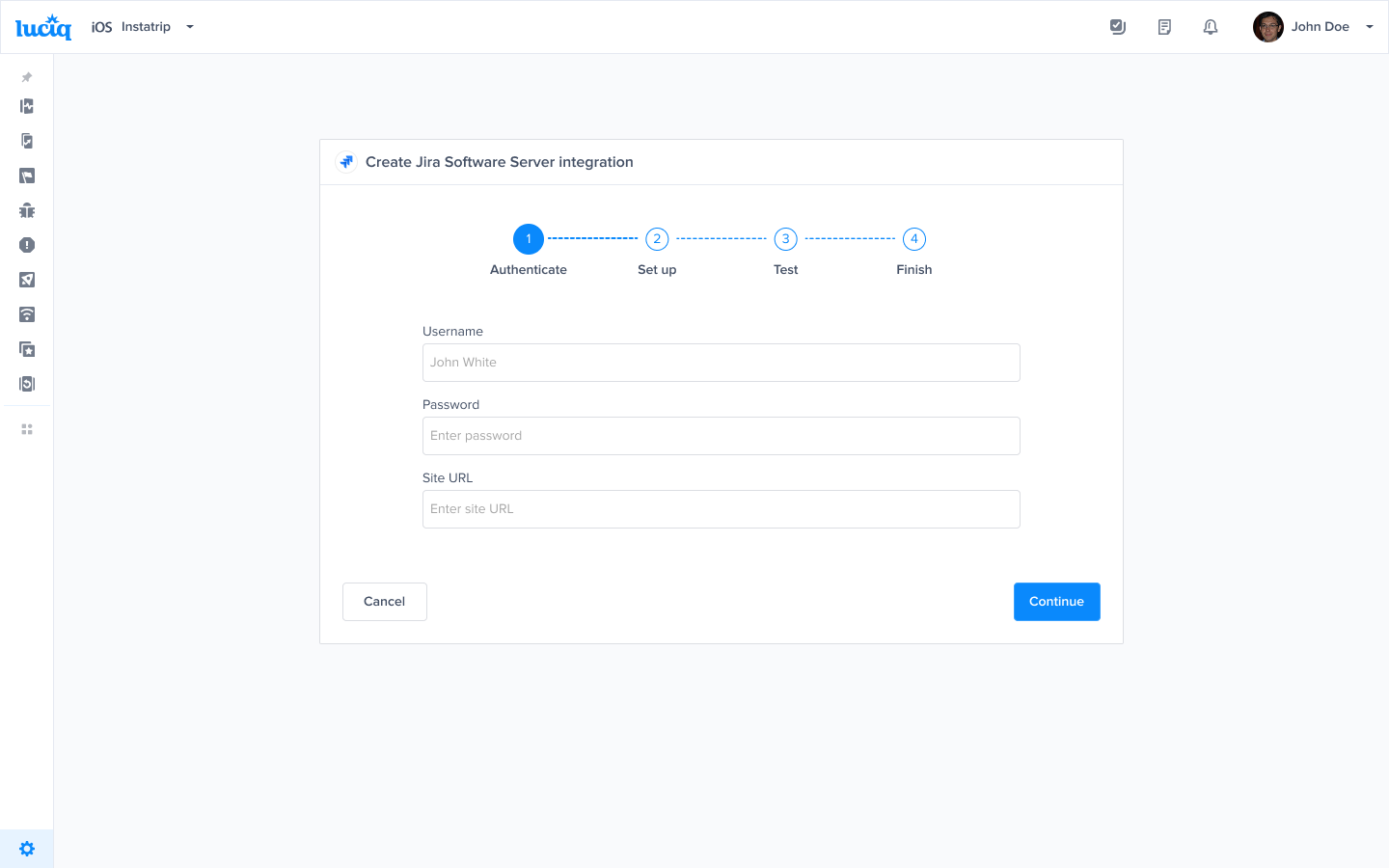Viewport: 1389px width, 868px height.
Task: Click the notifications bell icon
Action: [x=1211, y=26]
